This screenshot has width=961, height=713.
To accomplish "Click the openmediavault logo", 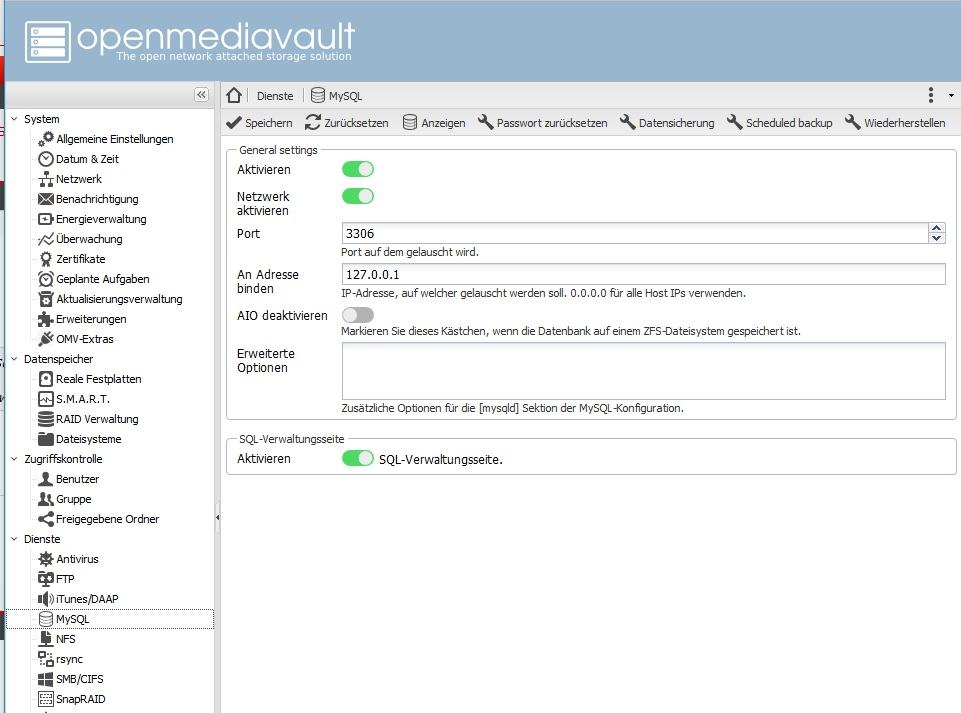I will click(x=189, y=42).
